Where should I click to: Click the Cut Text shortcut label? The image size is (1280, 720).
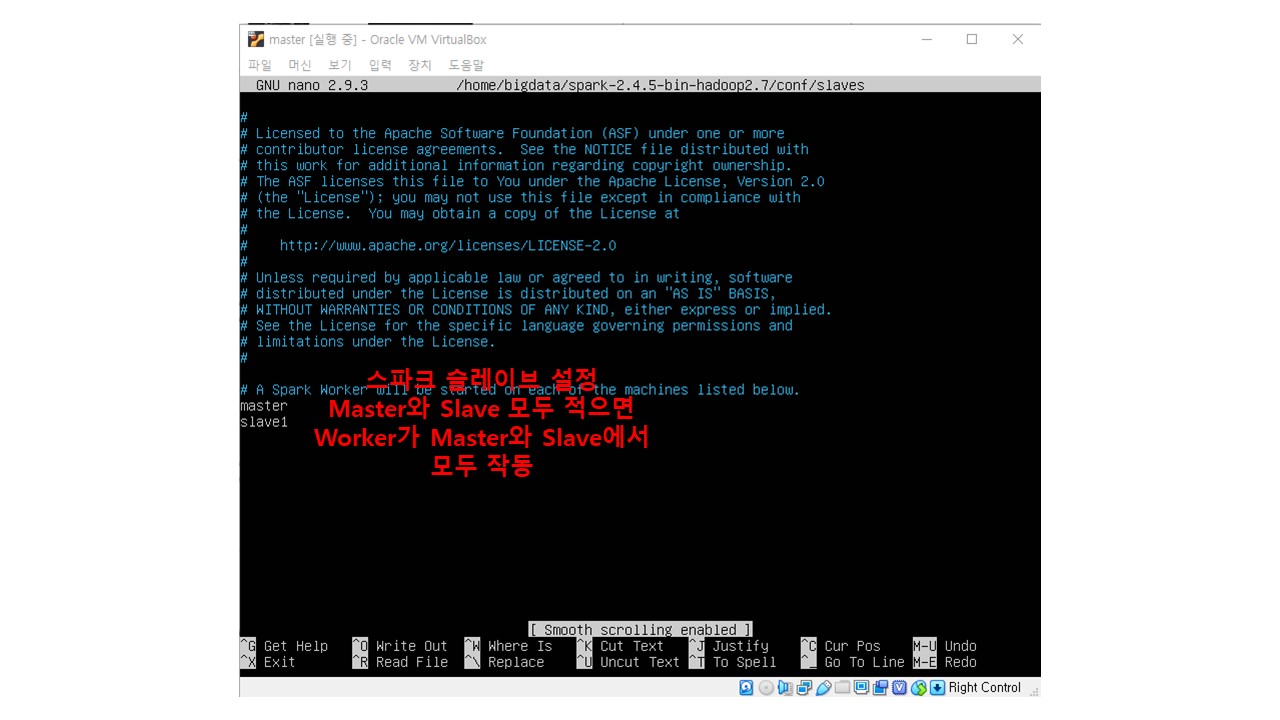coord(631,646)
